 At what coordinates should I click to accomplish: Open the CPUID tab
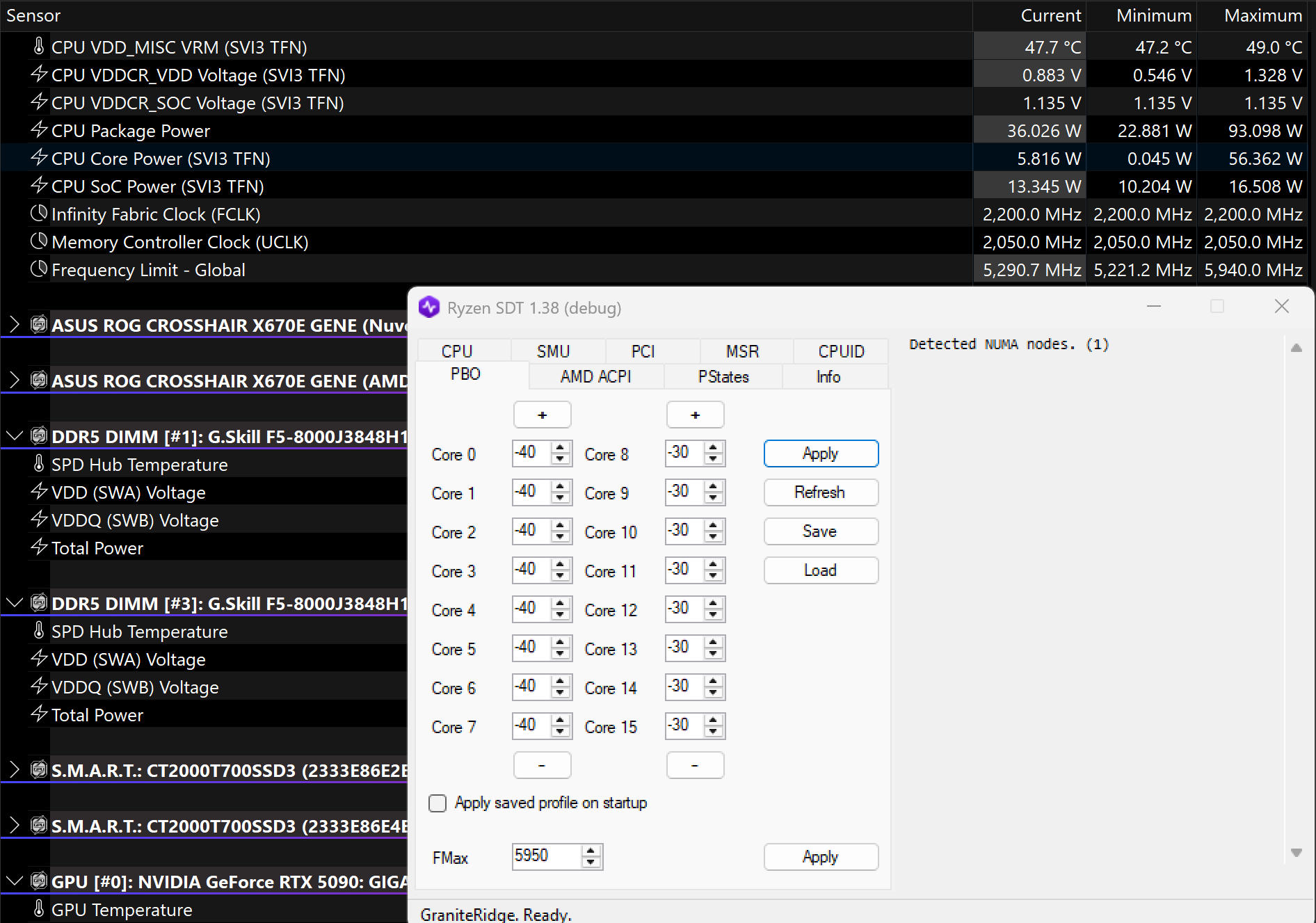tap(842, 351)
